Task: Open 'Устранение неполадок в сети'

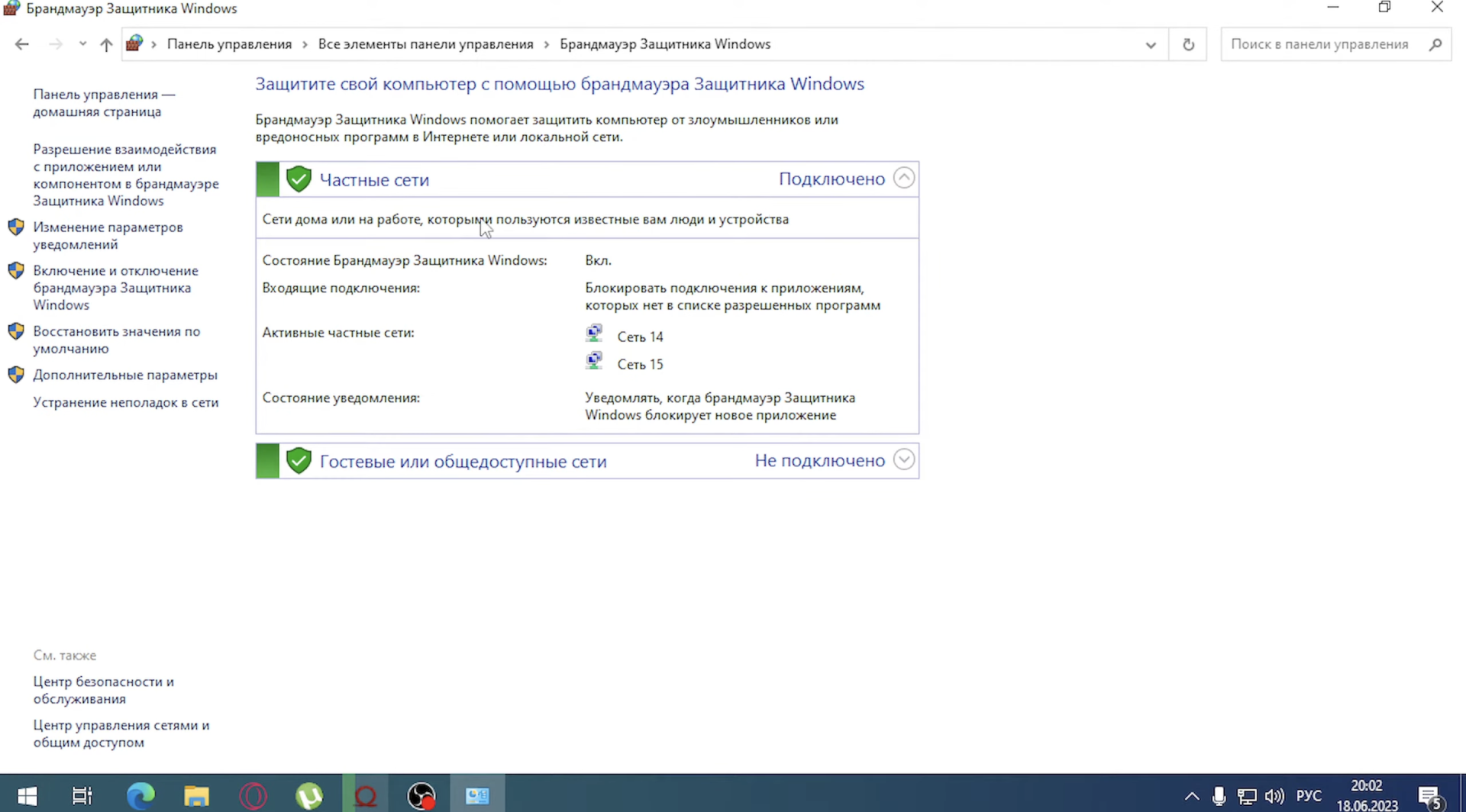Action: point(126,402)
